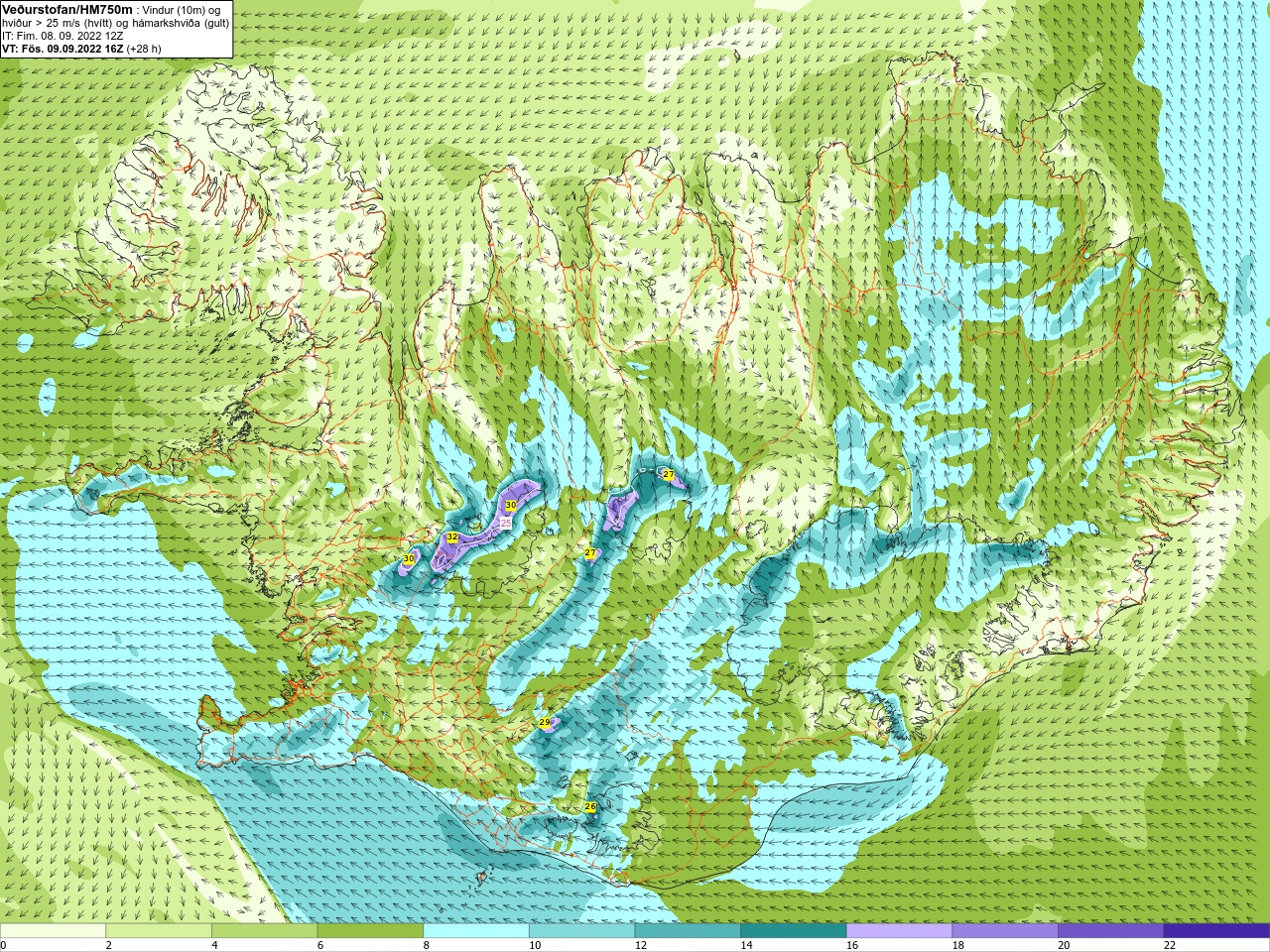Pick the teal 12–14 legend swatch
Image resolution: width=1270 pixels, height=952 pixels.
pos(688,931)
